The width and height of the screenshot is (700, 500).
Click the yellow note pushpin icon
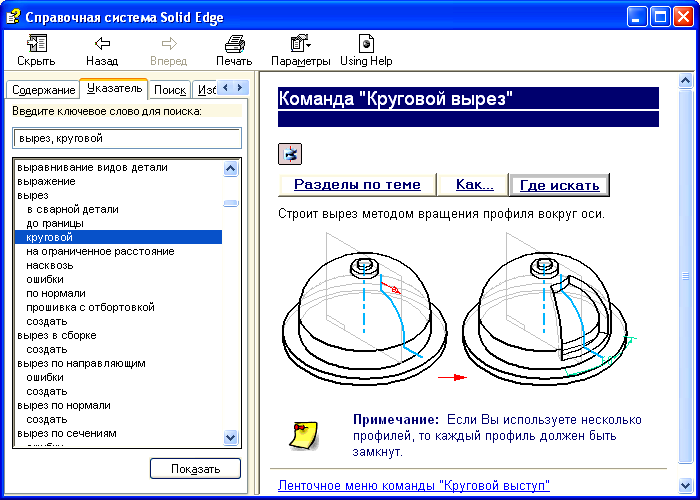[x=303, y=435]
